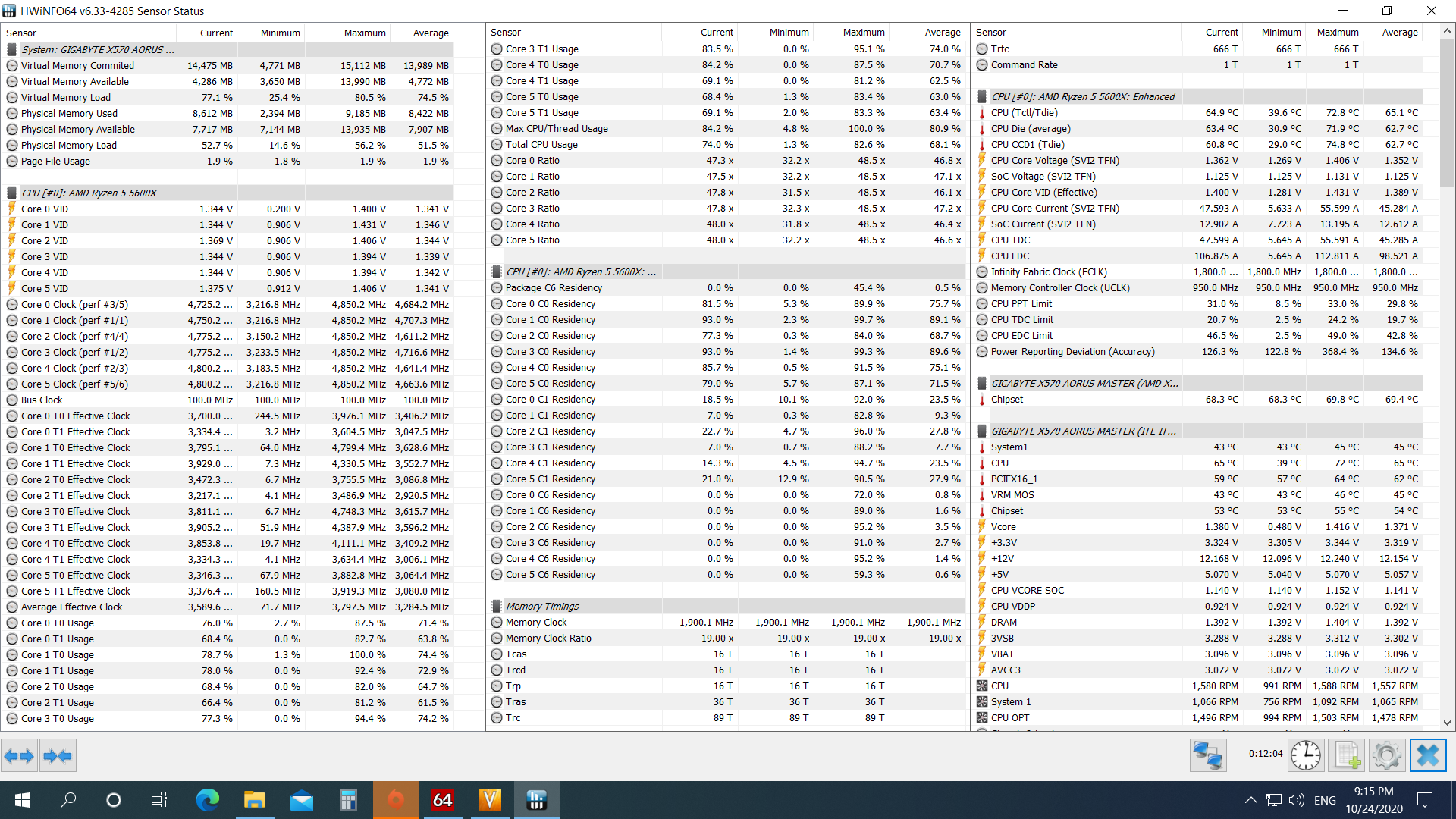Image resolution: width=1456 pixels, height=819 pixels.
Task: Select Core 2 C1 Residency row
Action: [726, 431]
